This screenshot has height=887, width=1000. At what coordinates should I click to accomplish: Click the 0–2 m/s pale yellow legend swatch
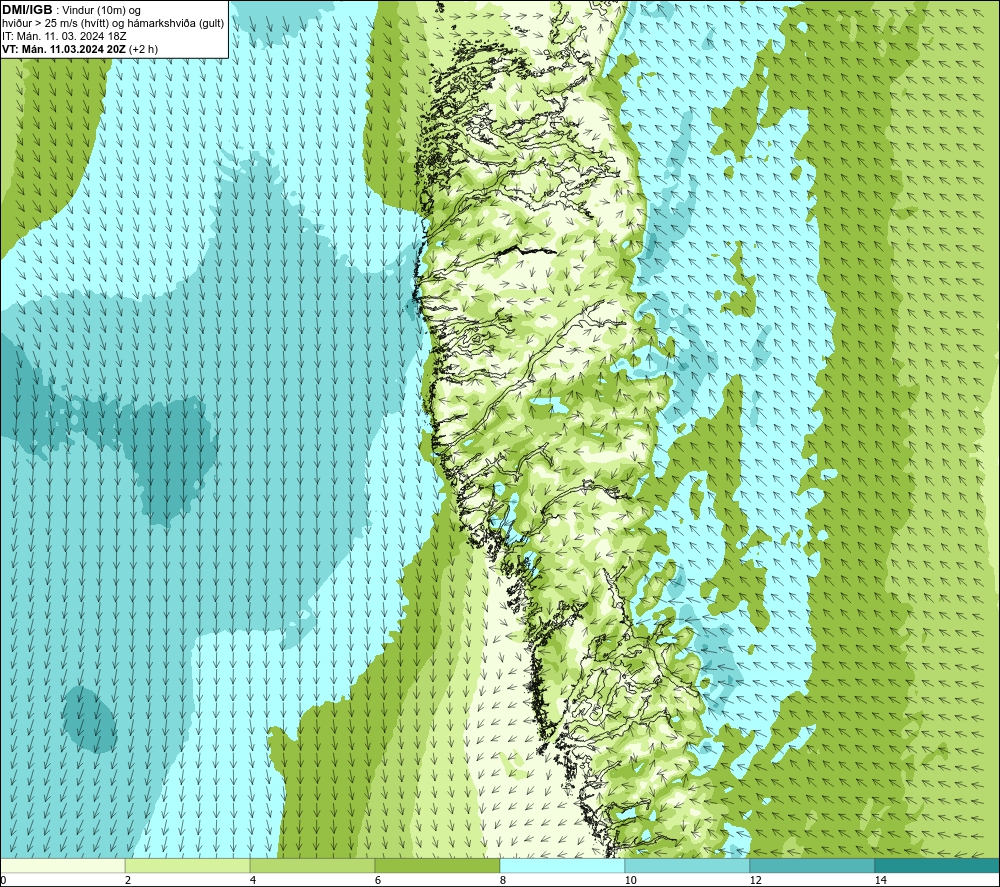[62, 865]
